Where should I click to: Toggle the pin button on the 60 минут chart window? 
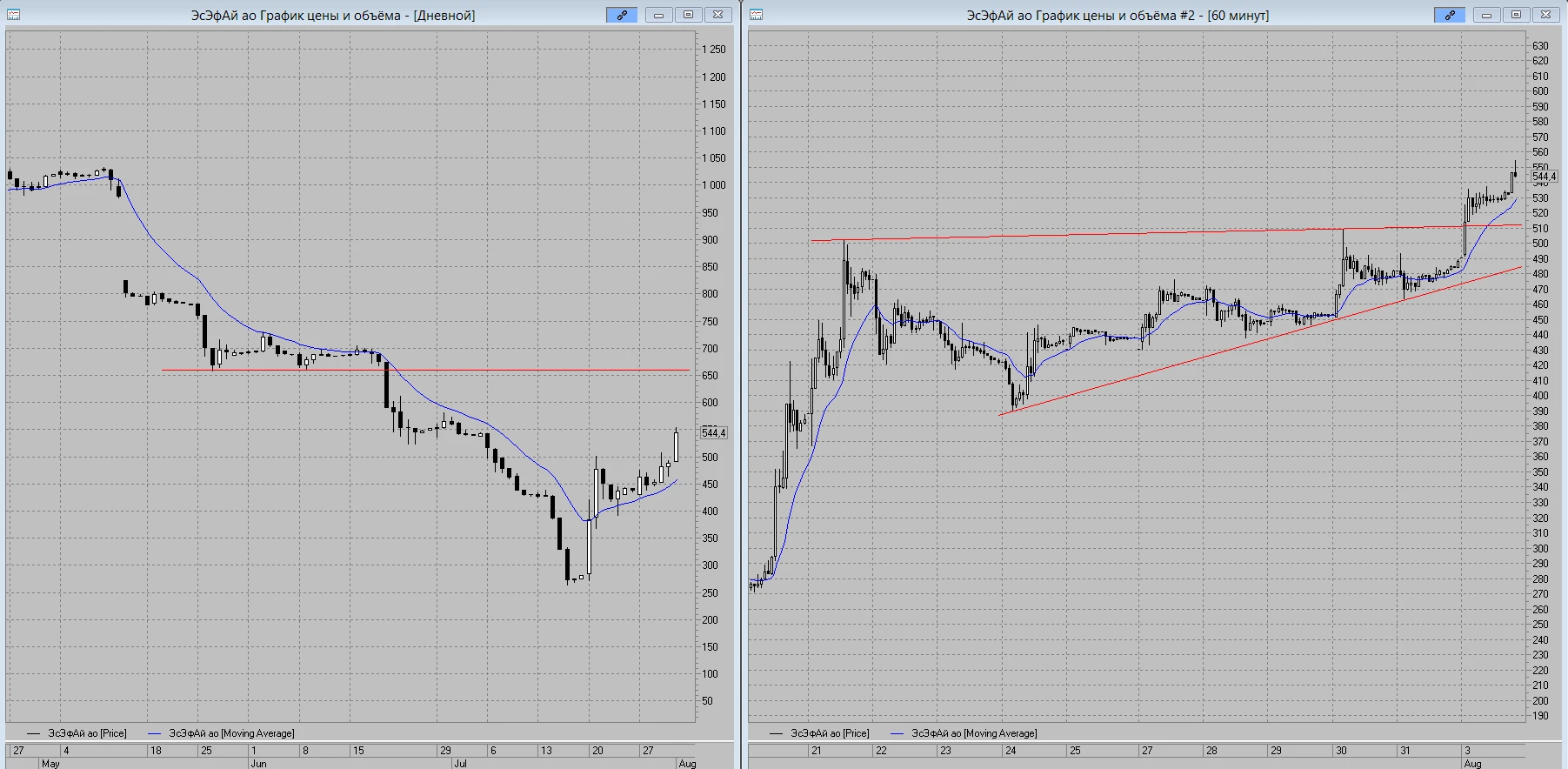click(1450, 15)
